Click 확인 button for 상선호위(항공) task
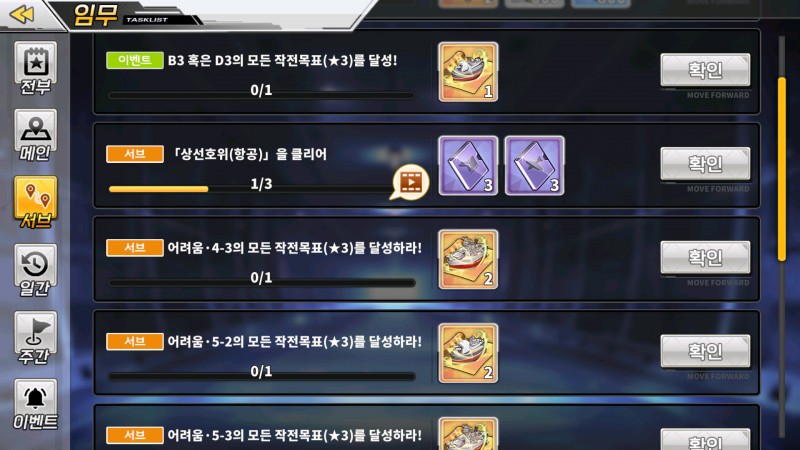 click(705, 164)
